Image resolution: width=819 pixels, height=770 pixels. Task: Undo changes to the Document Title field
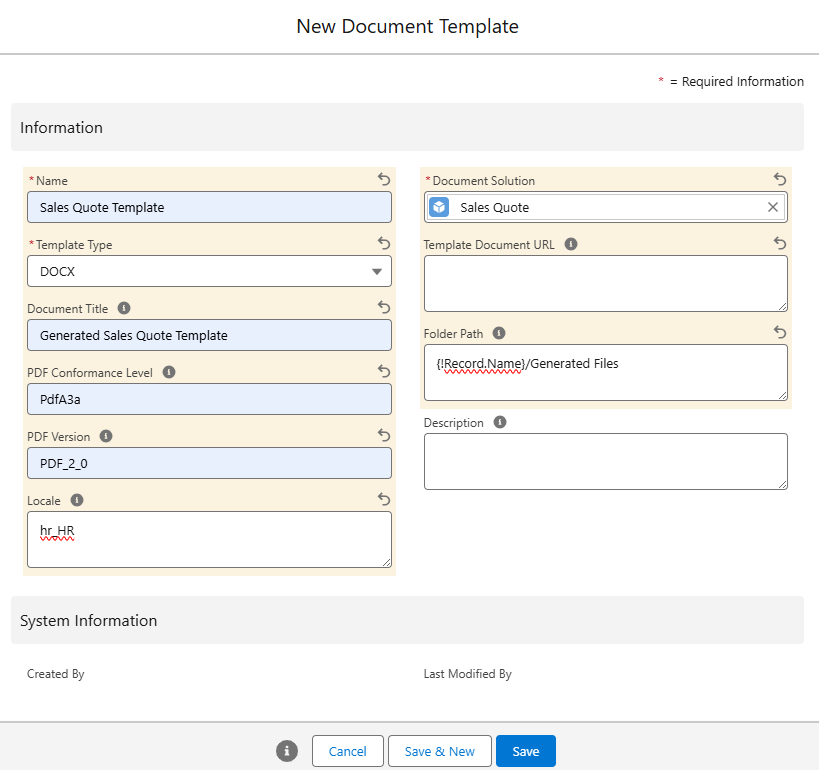pyautogui.click(x=384, y=307)
